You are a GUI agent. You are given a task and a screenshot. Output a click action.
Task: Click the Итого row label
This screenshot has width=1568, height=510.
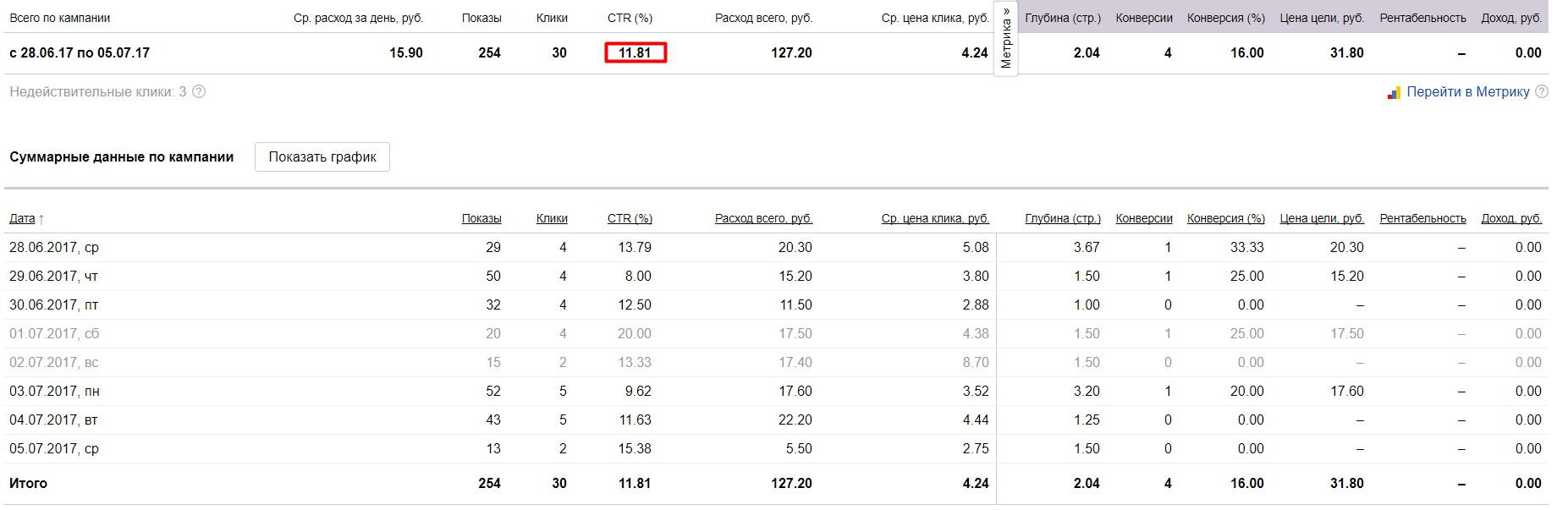click(x=28, y=483)
